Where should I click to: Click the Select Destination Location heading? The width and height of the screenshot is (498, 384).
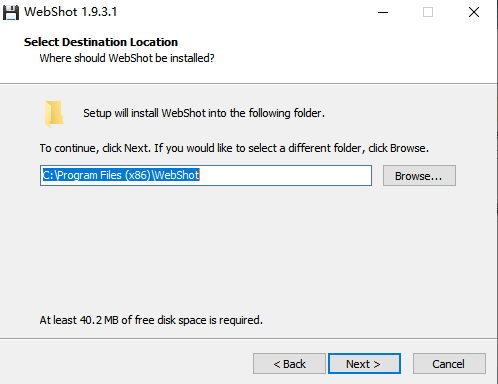pyautogui.click(x=101, y=42)
